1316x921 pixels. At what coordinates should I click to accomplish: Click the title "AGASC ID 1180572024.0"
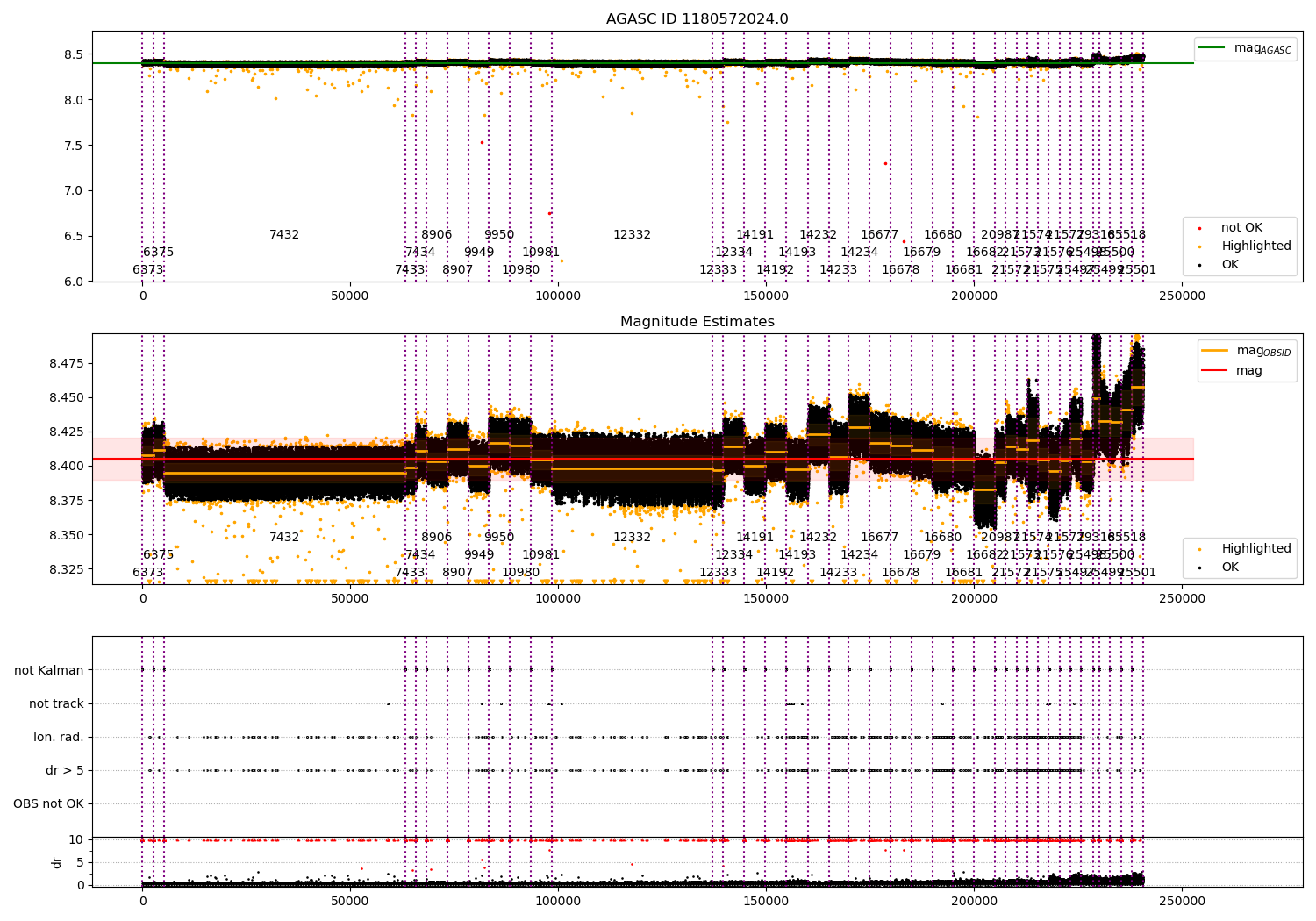pos(697,19)
